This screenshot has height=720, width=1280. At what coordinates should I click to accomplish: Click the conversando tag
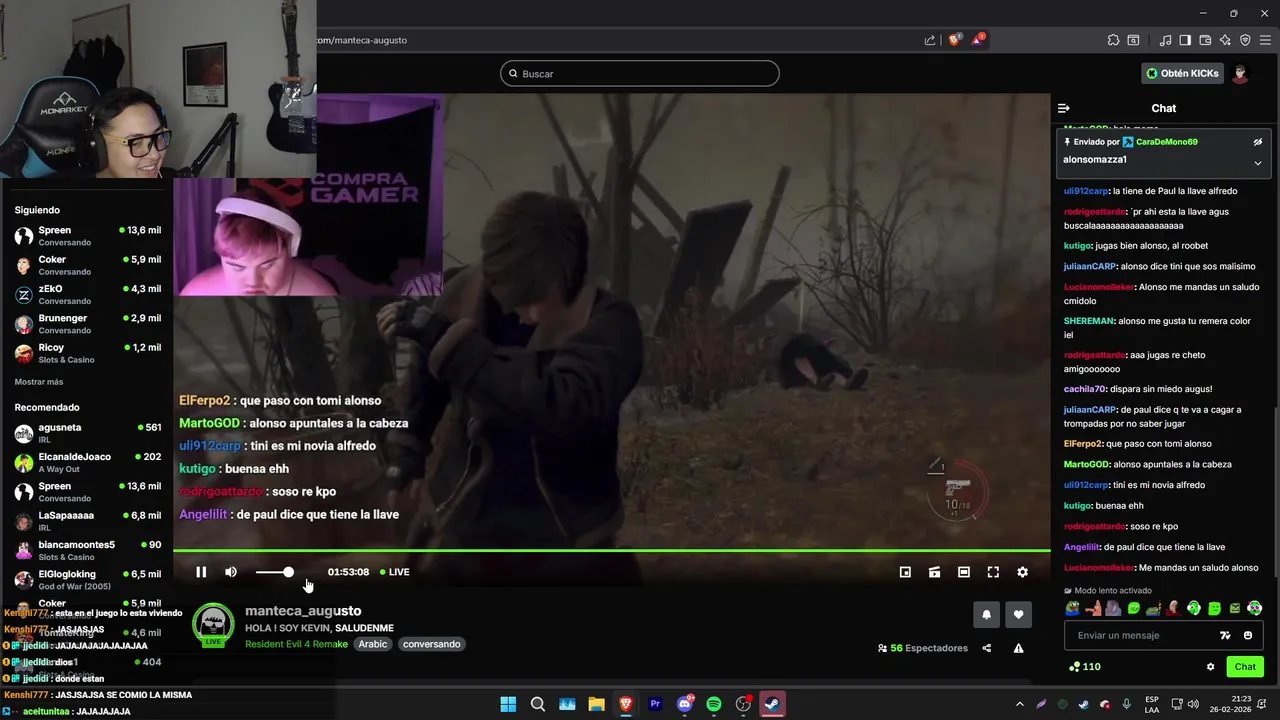click(432, 644)
